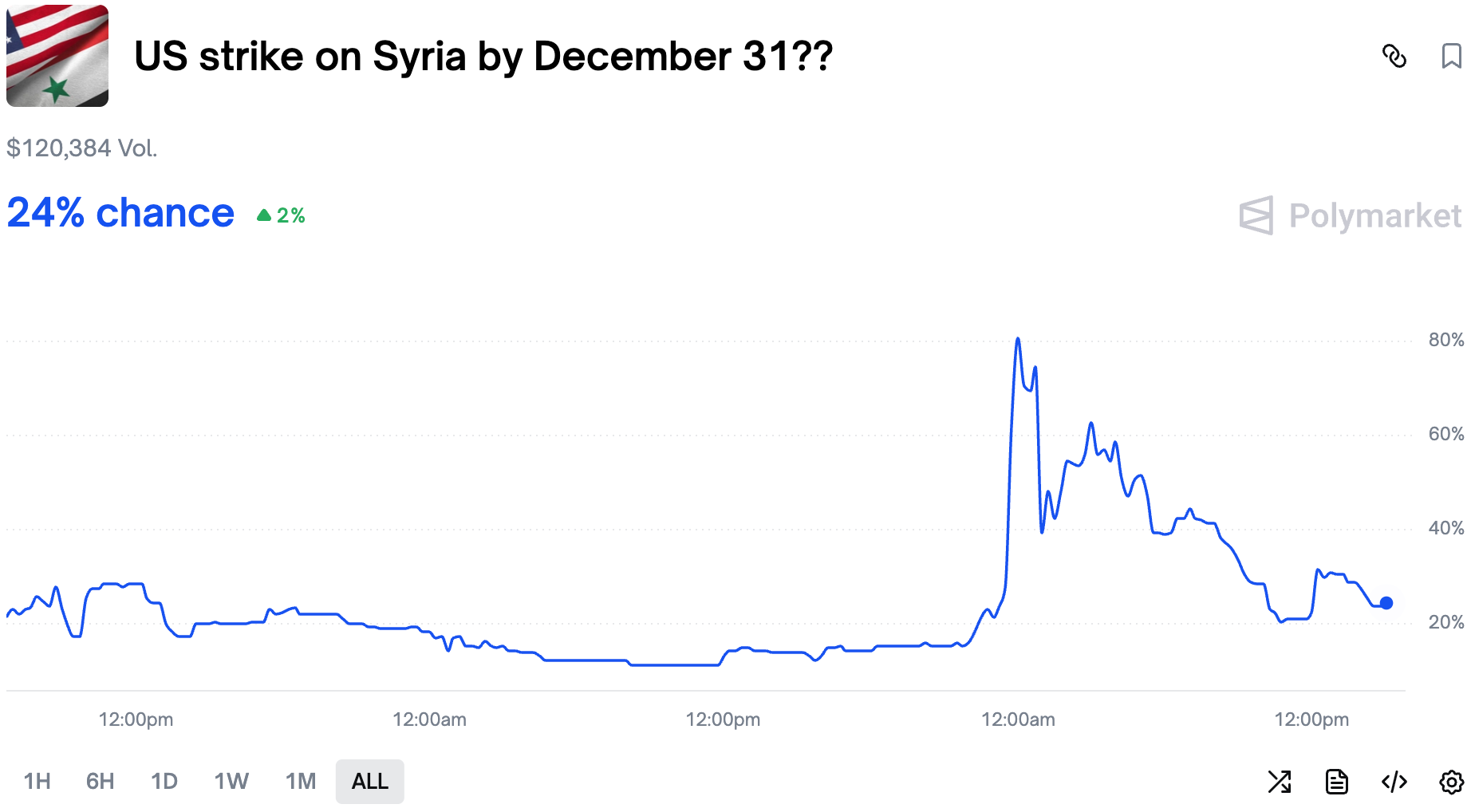Click the 24% chance text
The image size is (1471, 812).
coord(120,213)
